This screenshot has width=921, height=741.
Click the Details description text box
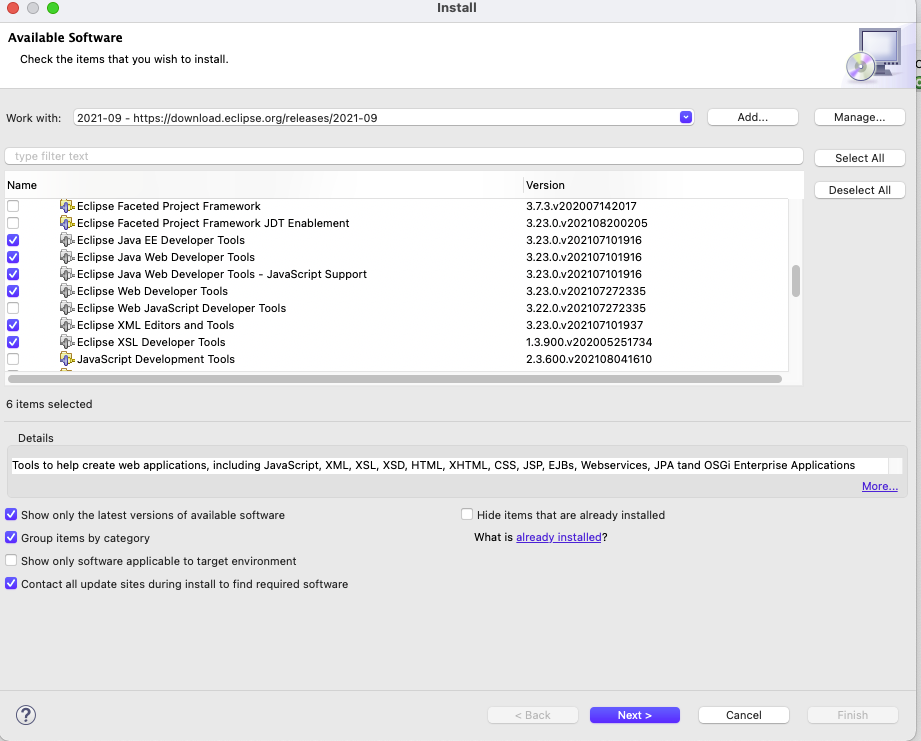click(x=450, y=466)
